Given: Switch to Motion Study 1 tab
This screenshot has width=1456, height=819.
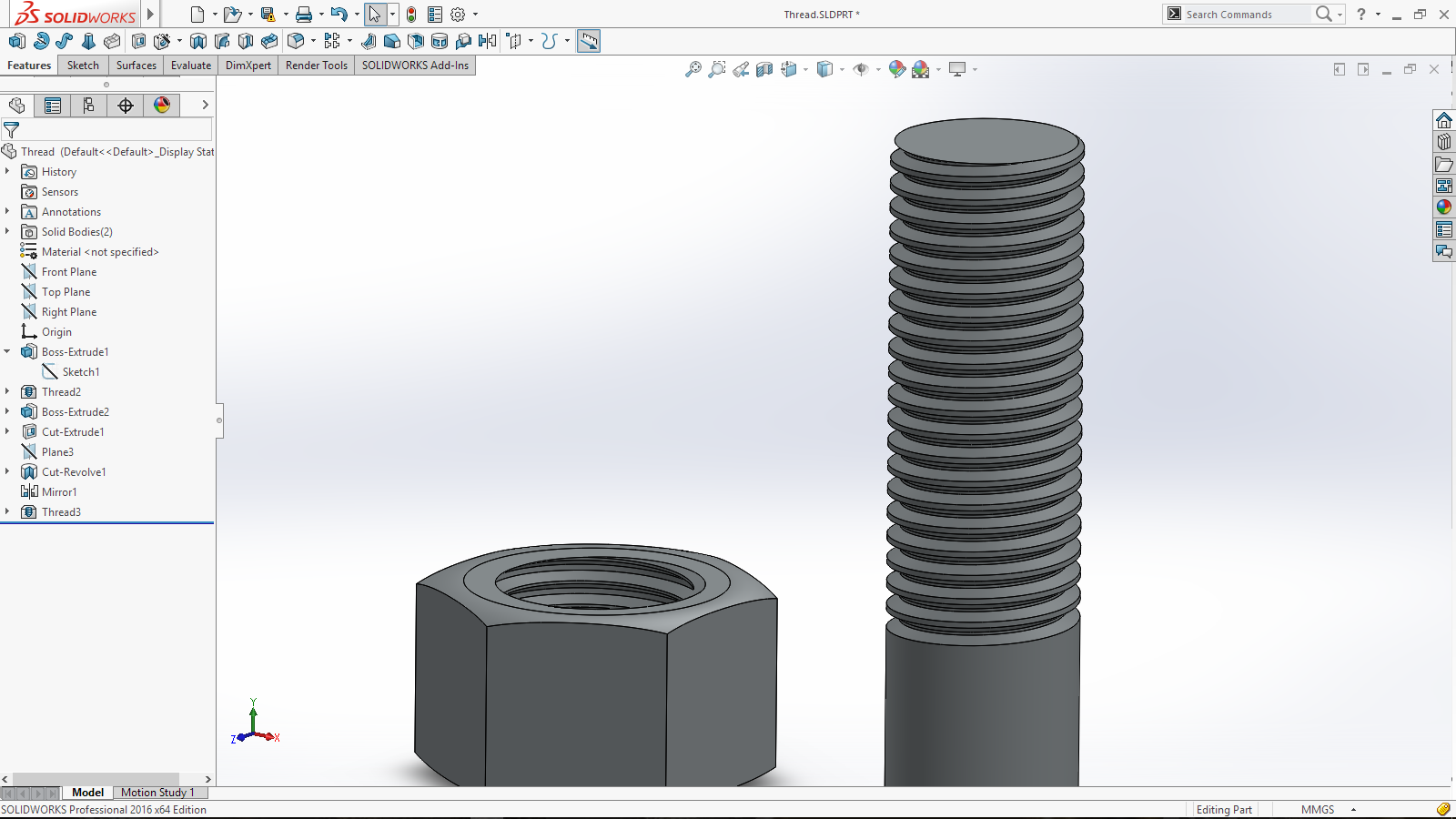Looking at the screenshot, I should (157, 793).
